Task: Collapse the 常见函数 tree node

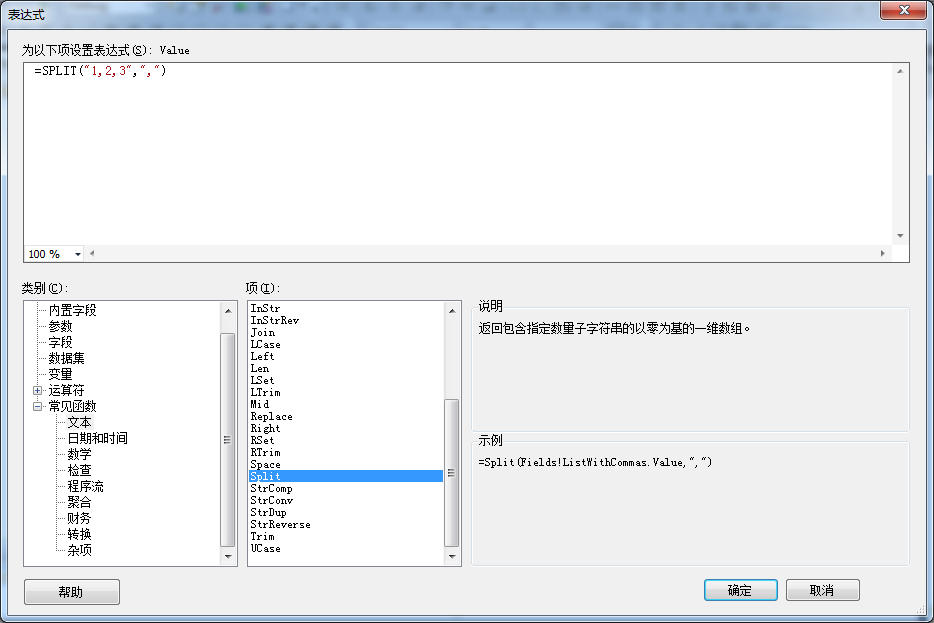Action: tap(38, 407)
